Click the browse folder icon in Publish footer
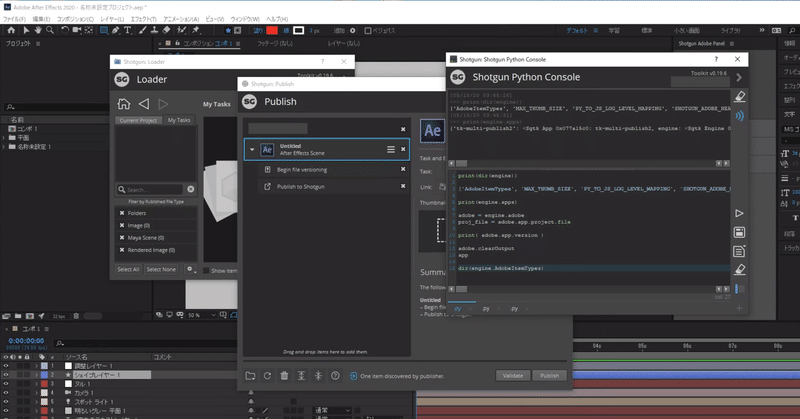This screenshot has width=800, height=419. tap(250, 376)
